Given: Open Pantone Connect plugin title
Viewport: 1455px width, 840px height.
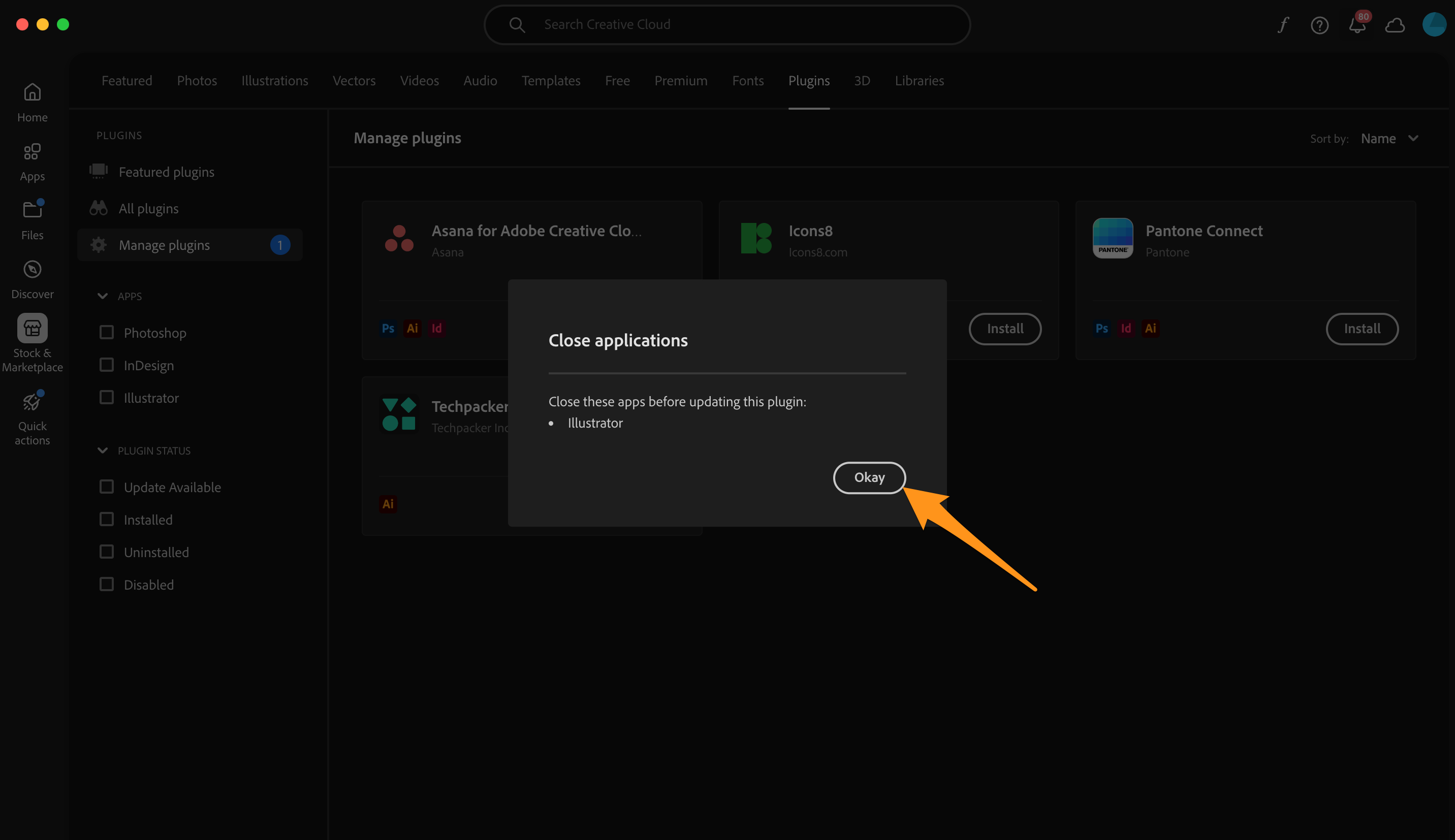Looking at the screenshot, I should coord(1204,231).
